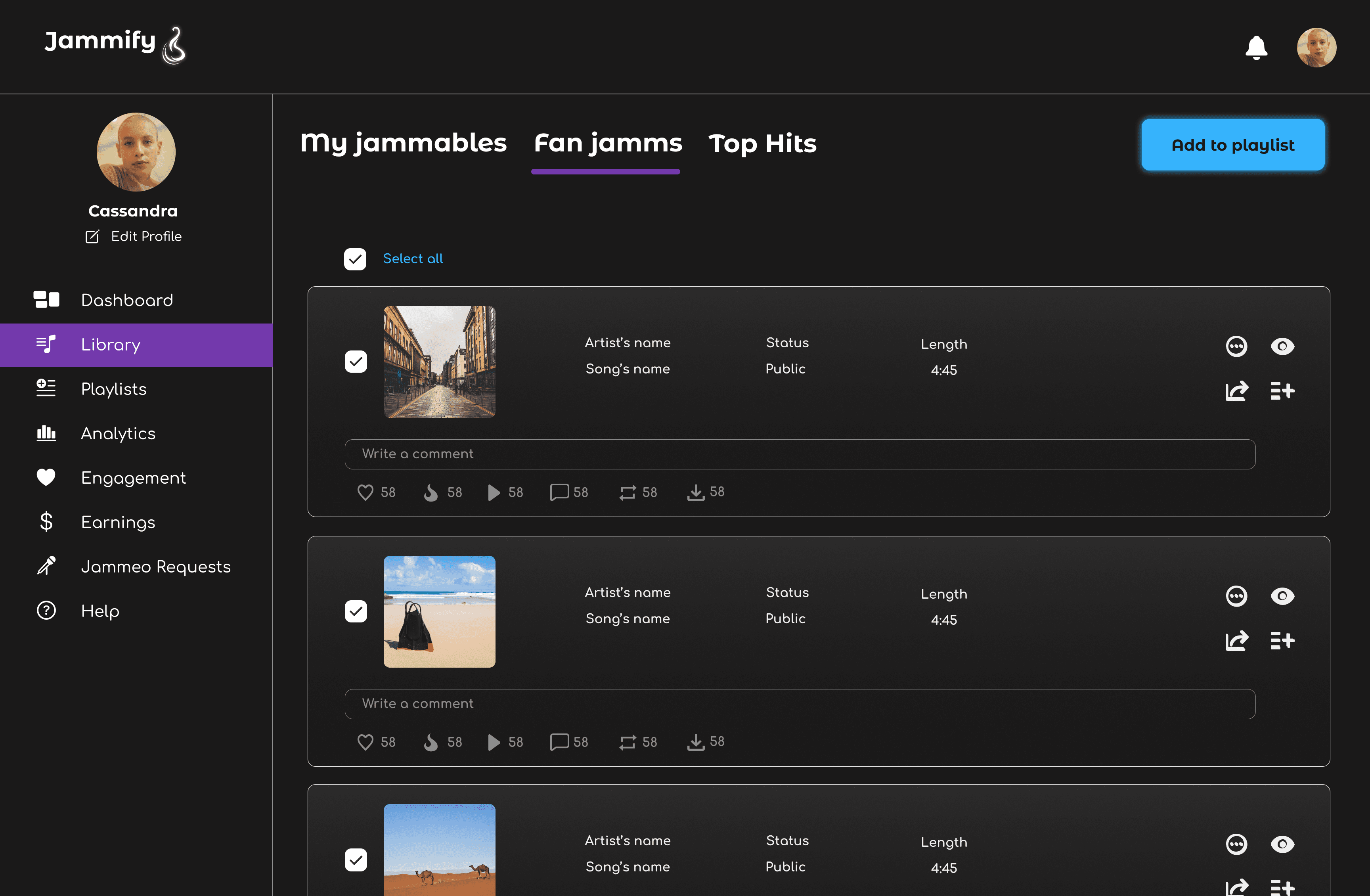
Task: Click the fire icon on the beach song
Action: [x=431, y=742]
